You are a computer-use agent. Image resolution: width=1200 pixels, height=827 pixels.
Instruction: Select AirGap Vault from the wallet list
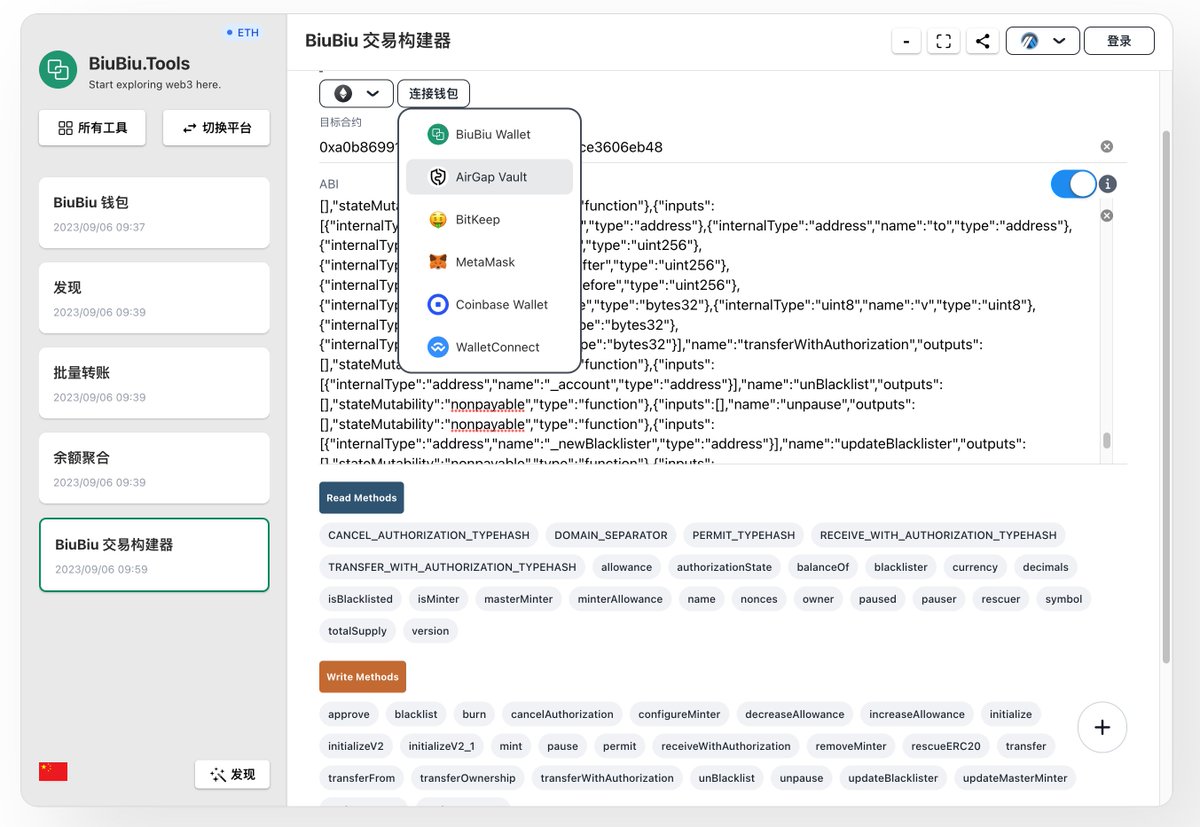(x=489, y=177)
